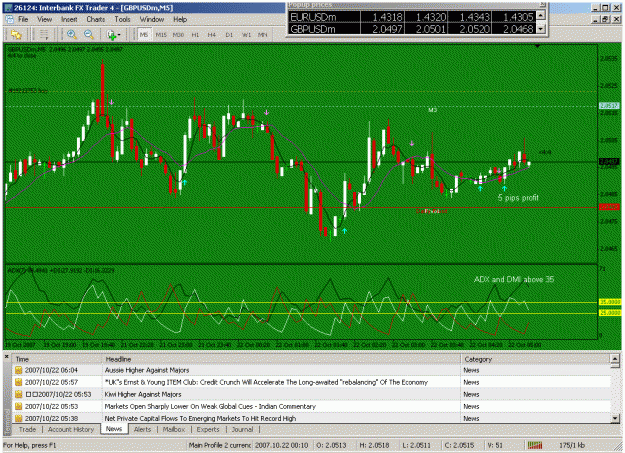625x453 pixels.
Task: Open 'Markets Open Sharply Lower' Indian Commentary headline
Action: [x=210, y=406]
